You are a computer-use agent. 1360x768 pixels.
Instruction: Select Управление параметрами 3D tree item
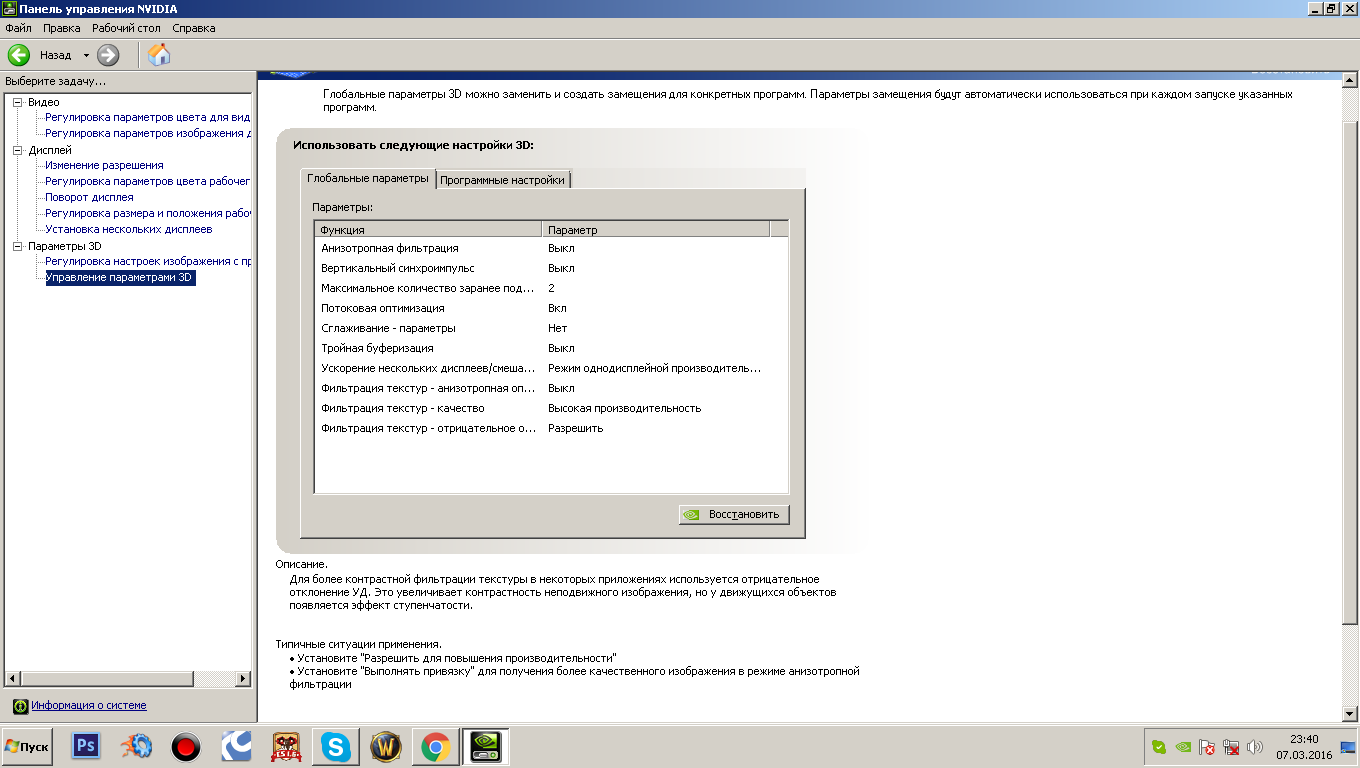(120, 277)
